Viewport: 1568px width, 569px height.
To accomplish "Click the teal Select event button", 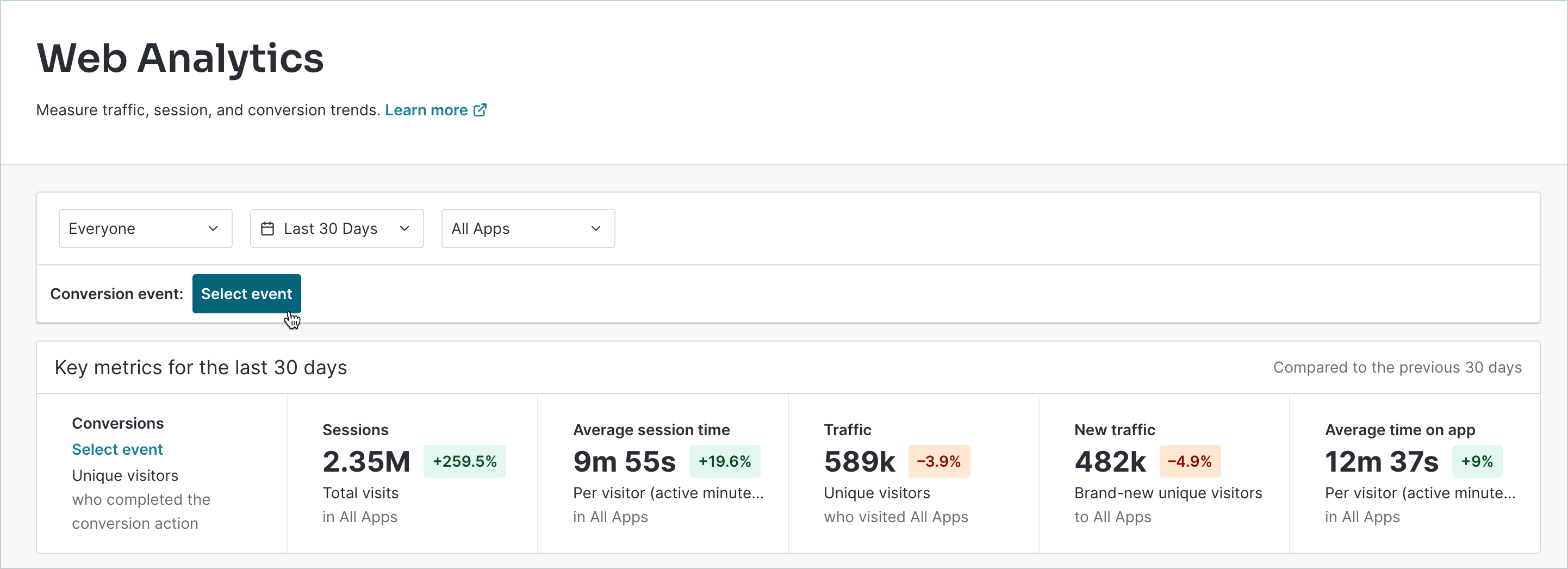I will point(246,294).
